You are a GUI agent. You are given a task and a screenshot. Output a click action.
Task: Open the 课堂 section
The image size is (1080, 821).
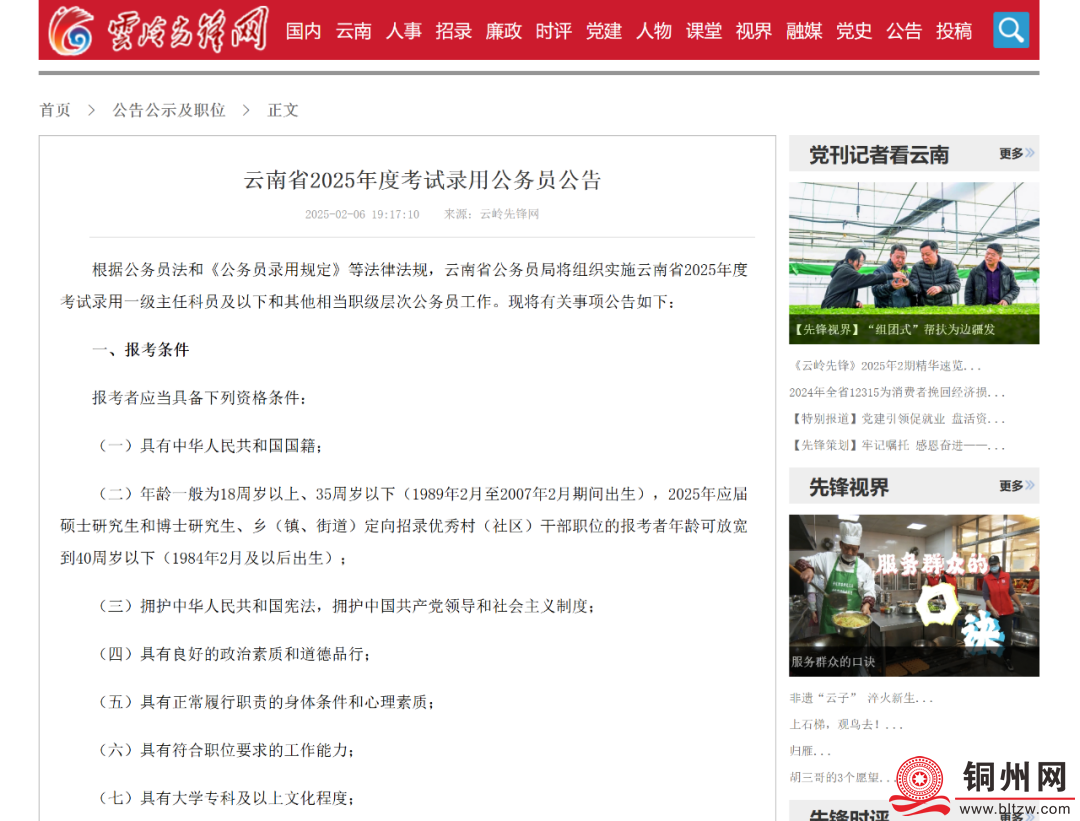tap(703, 31)
